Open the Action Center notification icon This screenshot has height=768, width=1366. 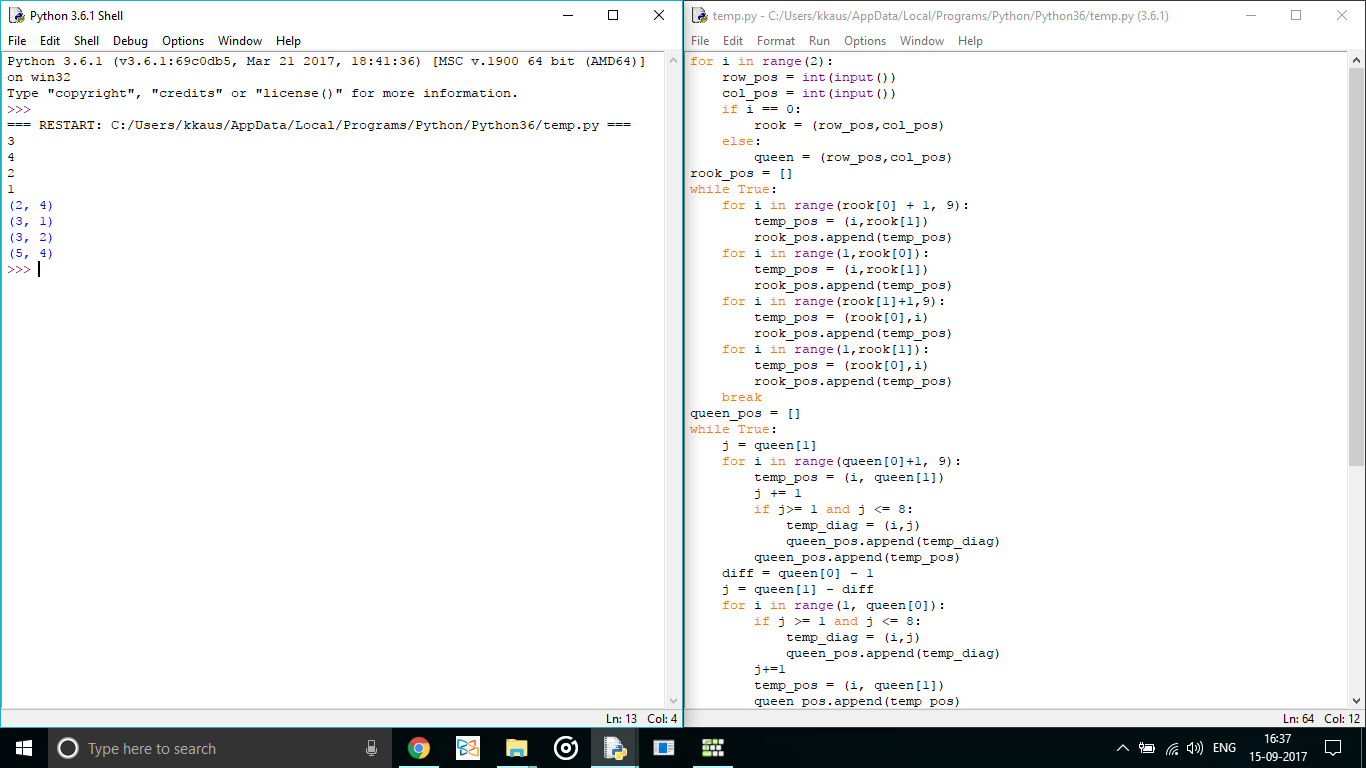1332,748
